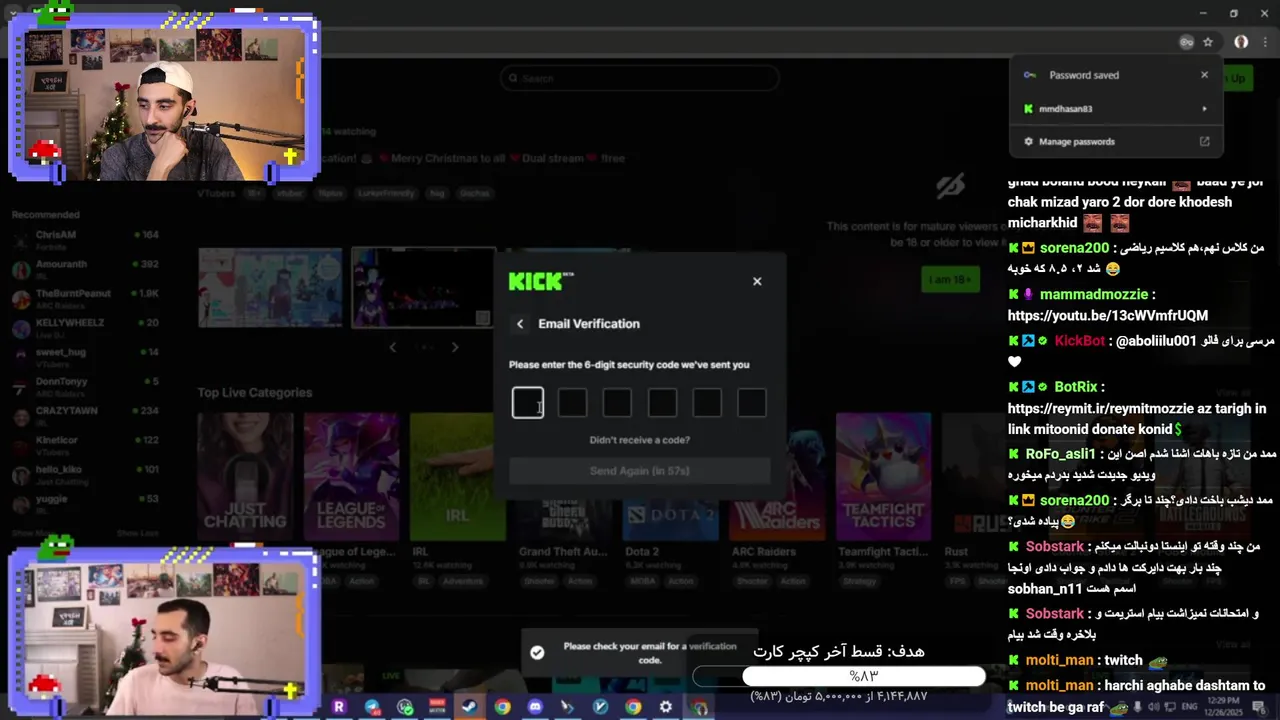
Task: Open yuggie recommended channel
Action: point(86,503)
